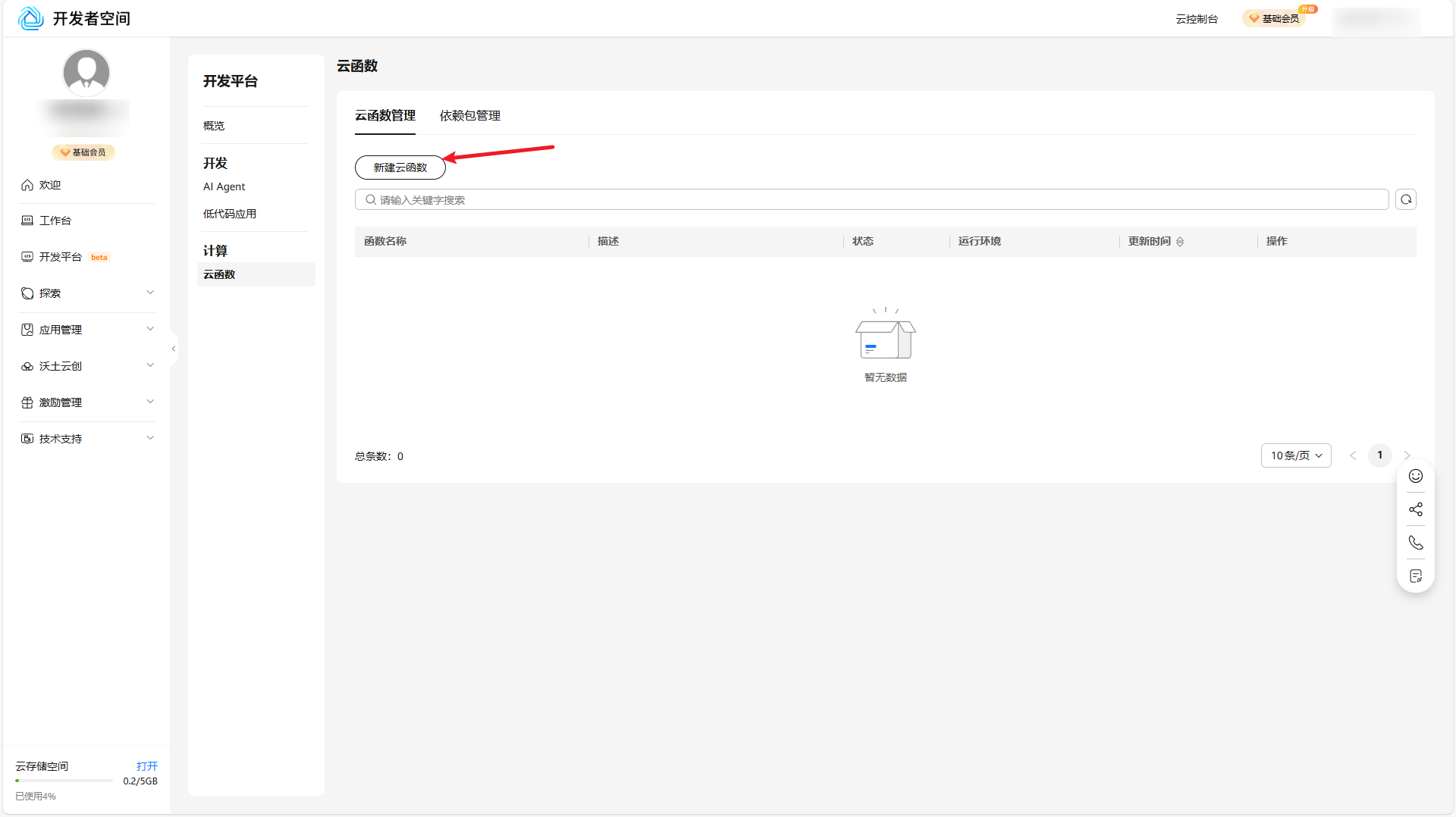Click the user avatar image
Image resolution: width=1456 pixels, height=817 pixels.
click(x=86, y=73)
